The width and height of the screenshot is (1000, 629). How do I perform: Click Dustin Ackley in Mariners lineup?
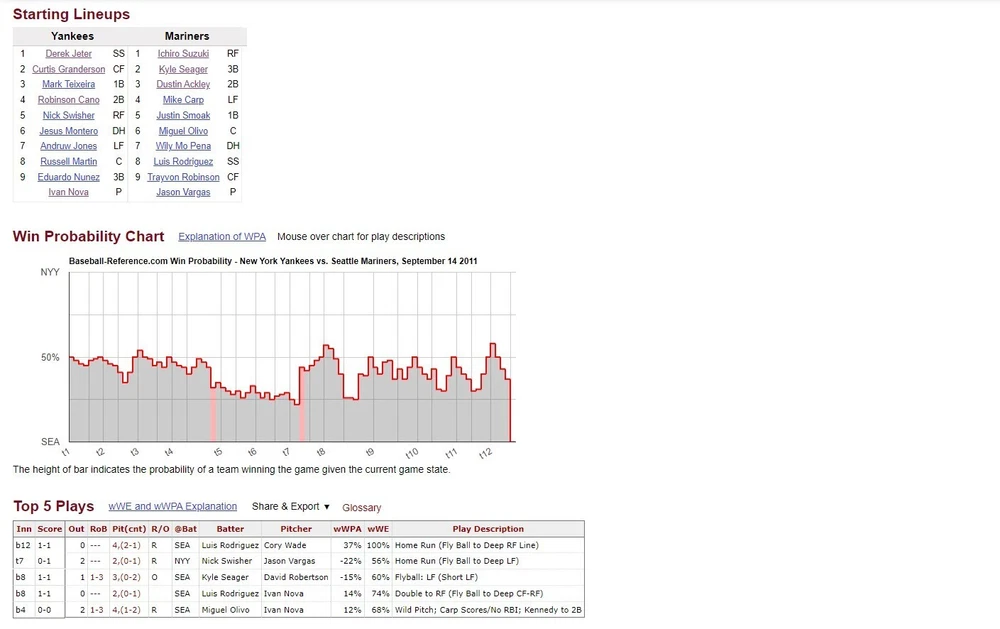(x=183, y=85)
